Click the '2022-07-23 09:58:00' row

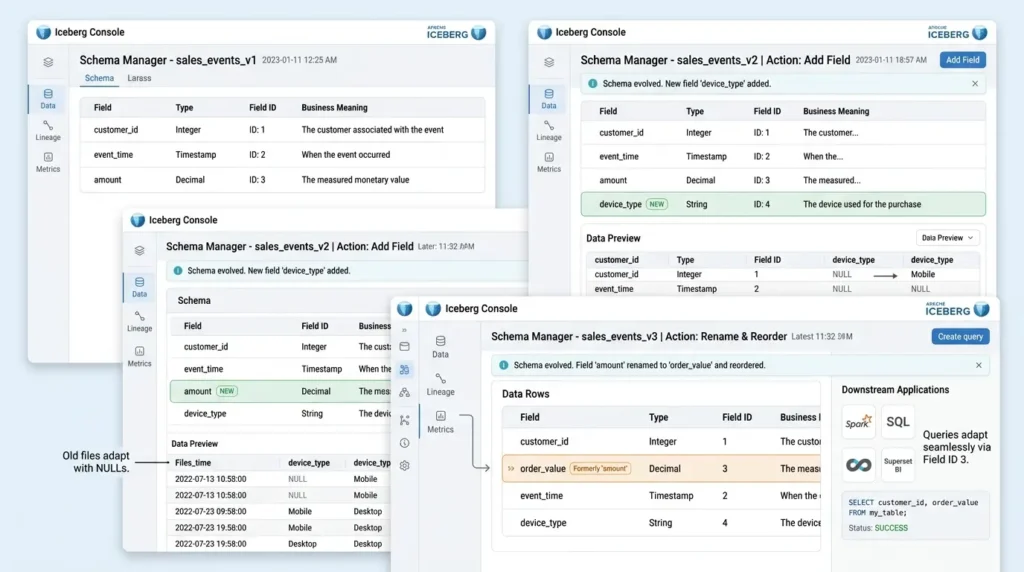(x=280, y=511)
